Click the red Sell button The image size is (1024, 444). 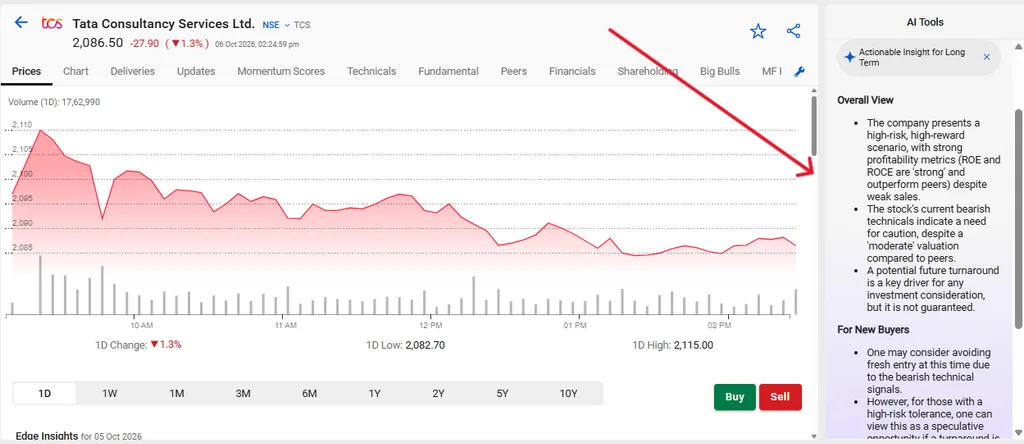point(780,397)
